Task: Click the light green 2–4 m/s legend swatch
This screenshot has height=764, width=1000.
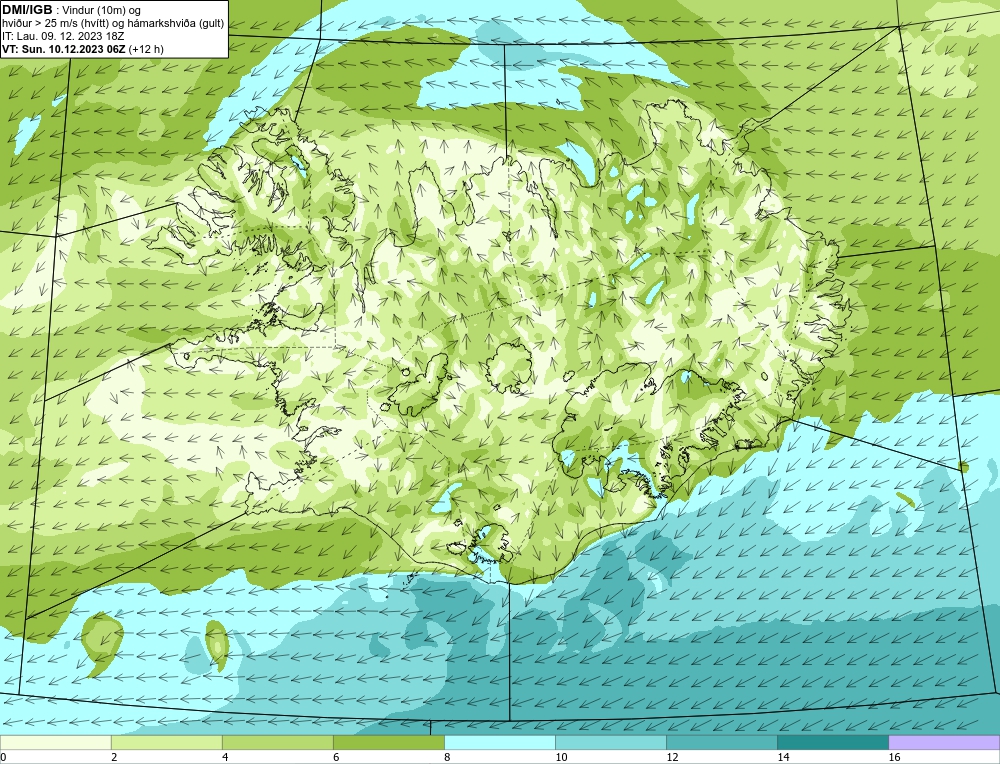Action: click(167, 742)
